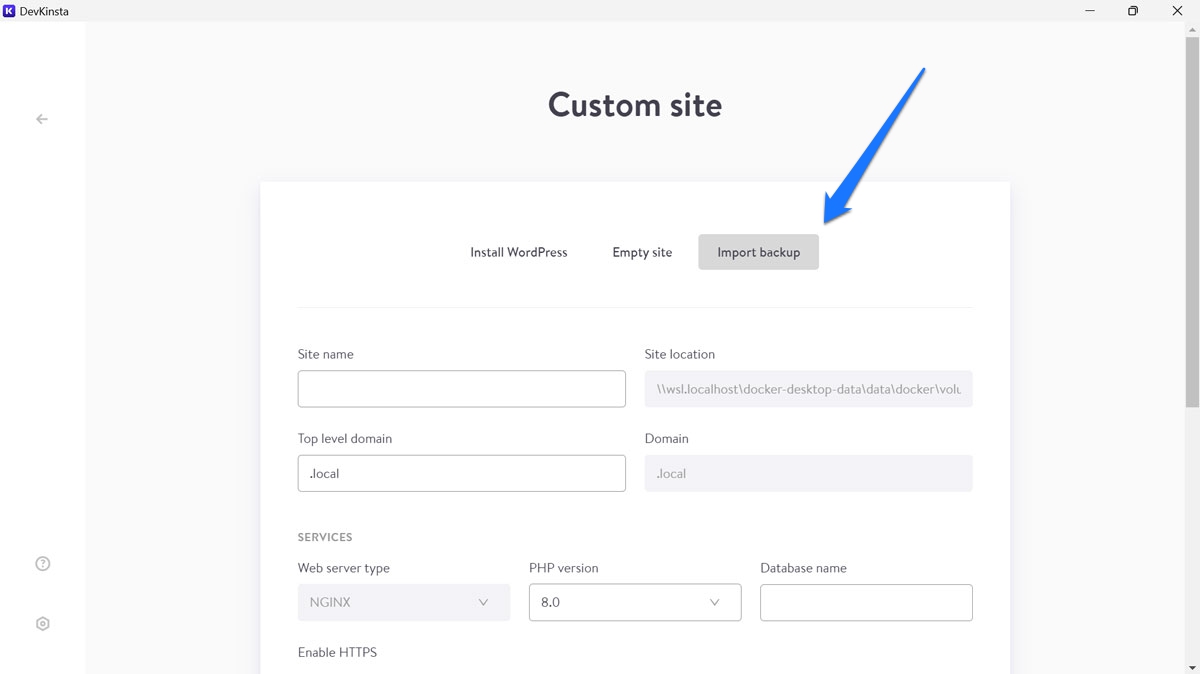
Task: Open the help question mark icon
Action: tap(42, 564)
